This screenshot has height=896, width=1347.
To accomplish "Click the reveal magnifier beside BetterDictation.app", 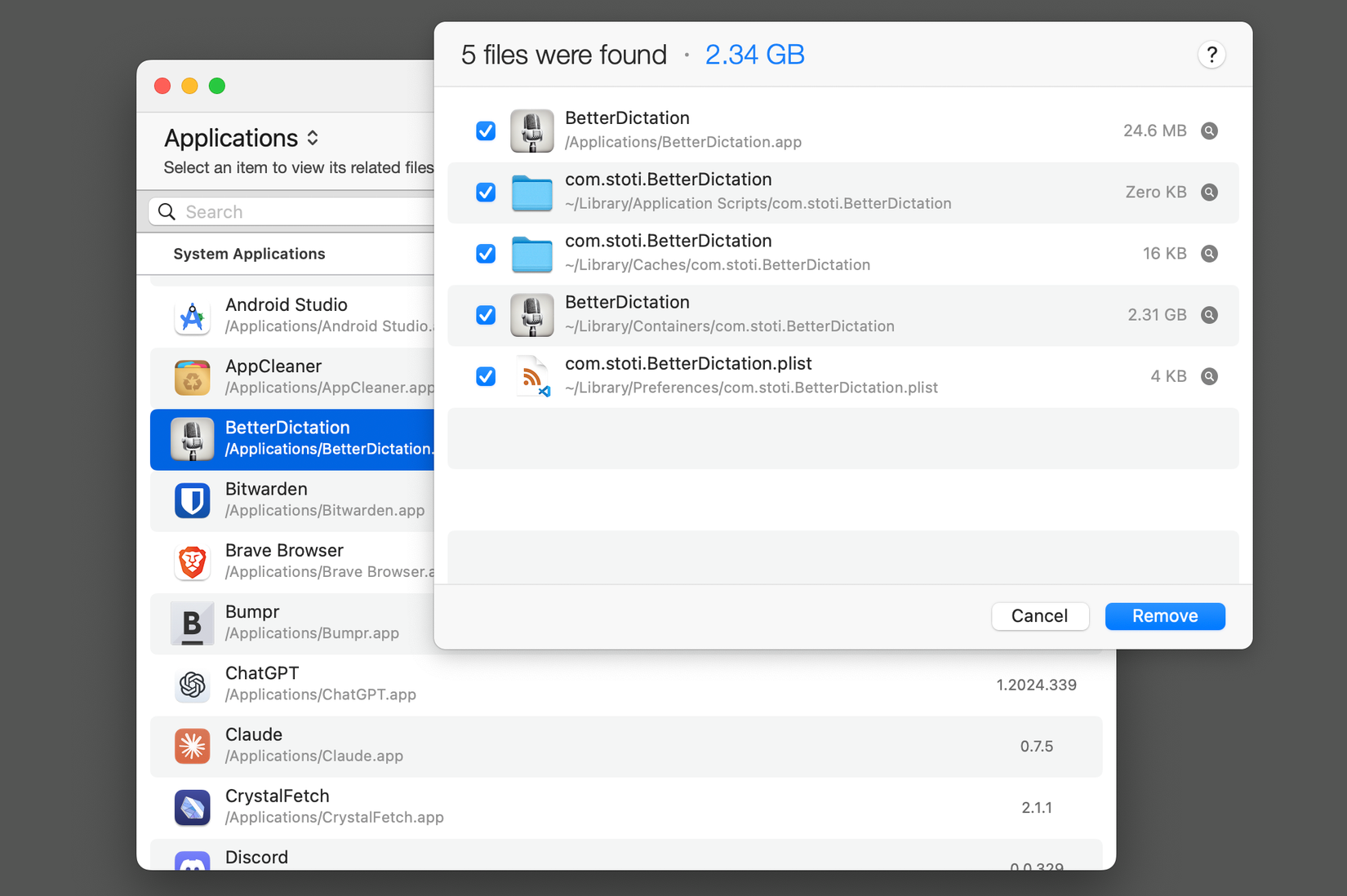I will pyautogui.click(x=1209, y=131).
